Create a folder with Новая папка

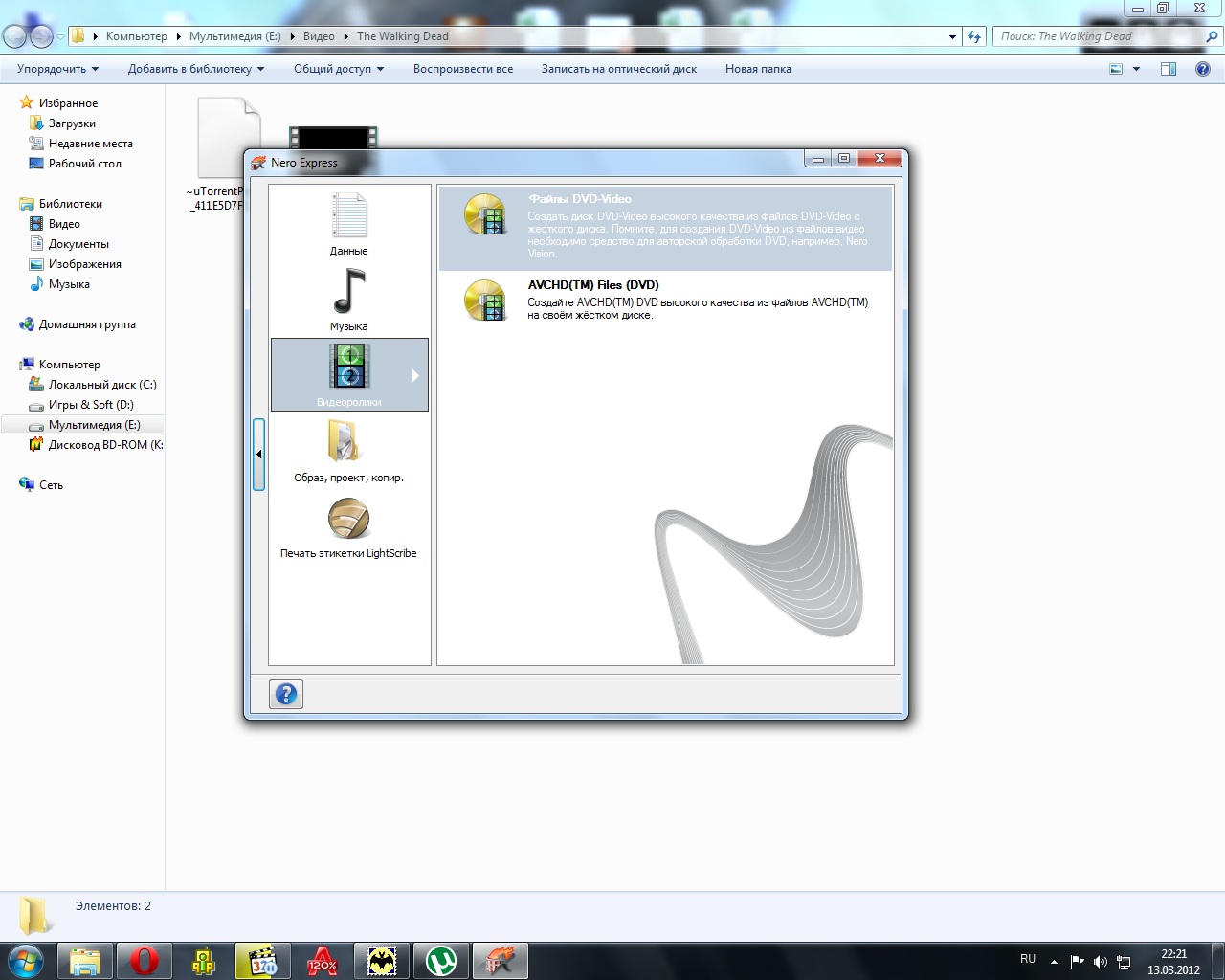point(758,69)
